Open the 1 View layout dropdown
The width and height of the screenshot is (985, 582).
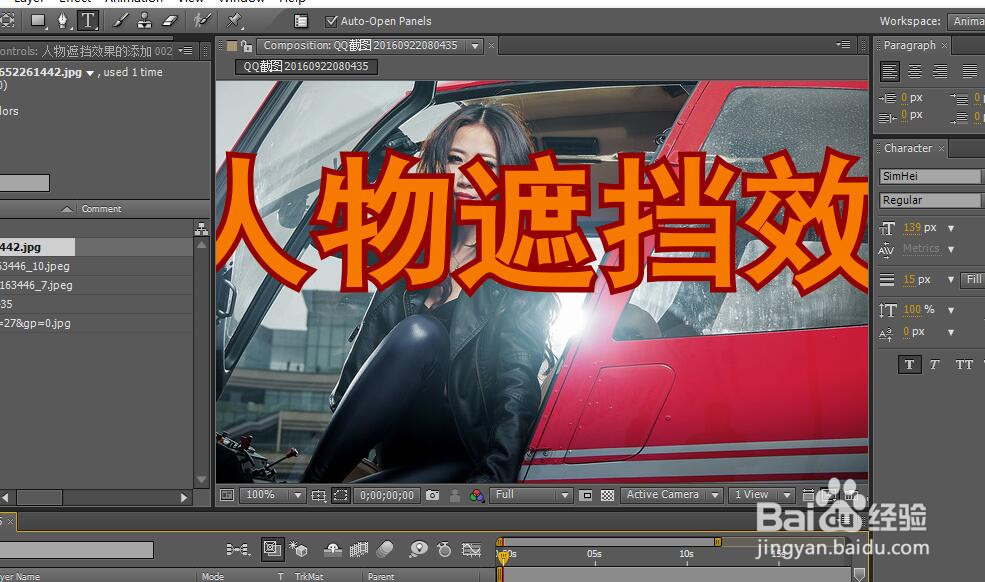coord(762,495)
